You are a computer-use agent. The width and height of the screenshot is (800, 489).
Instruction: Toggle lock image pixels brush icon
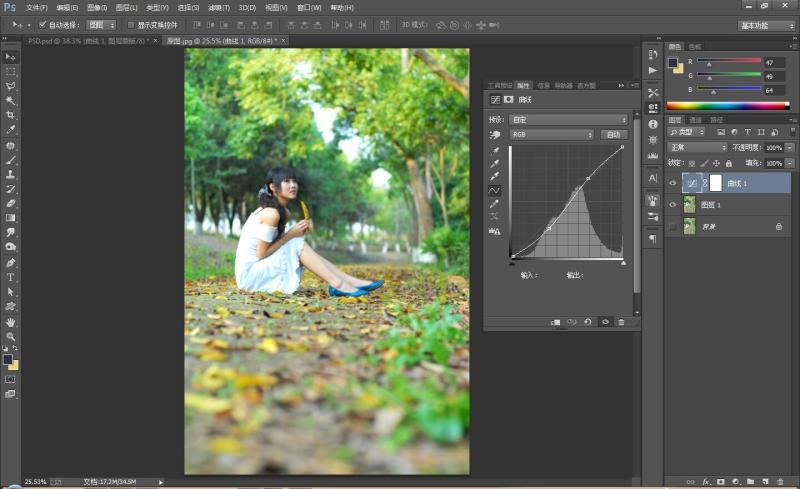pos(704,163)
